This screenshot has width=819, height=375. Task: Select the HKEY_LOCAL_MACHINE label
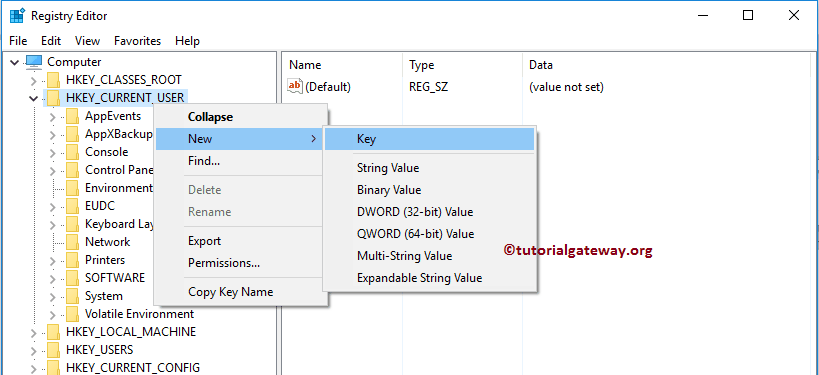131,332
